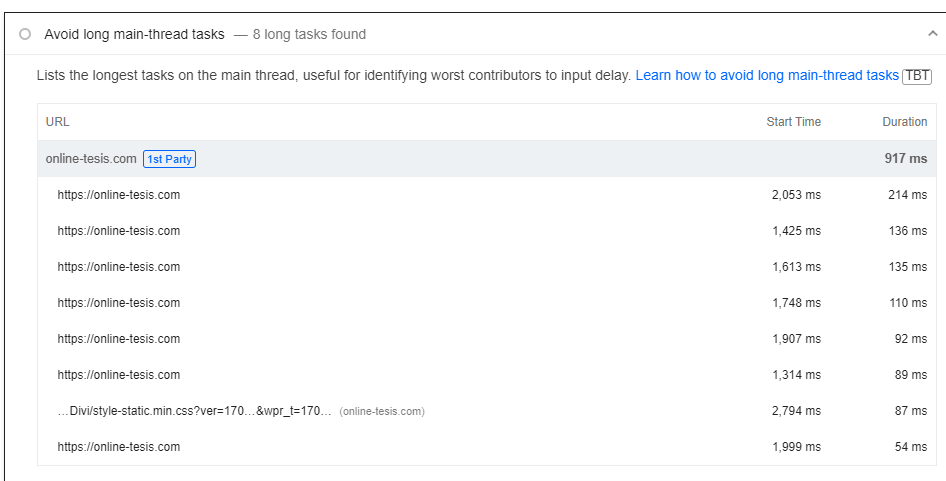
Task: Open the URL with 110 ms duration
Action: click(119, 303)
